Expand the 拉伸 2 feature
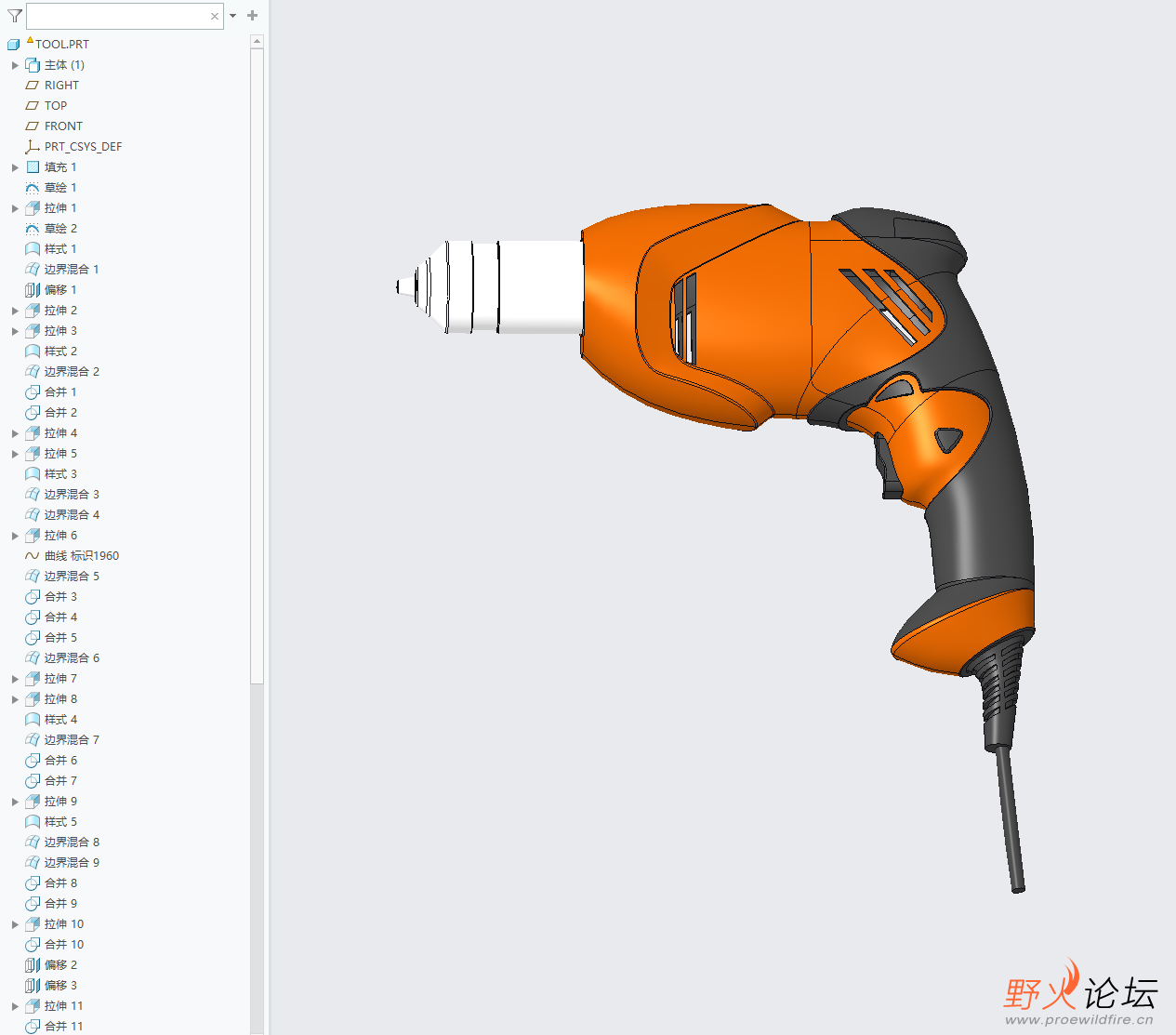This screenshot has height=1035, width=1176. tap(15, 311)
